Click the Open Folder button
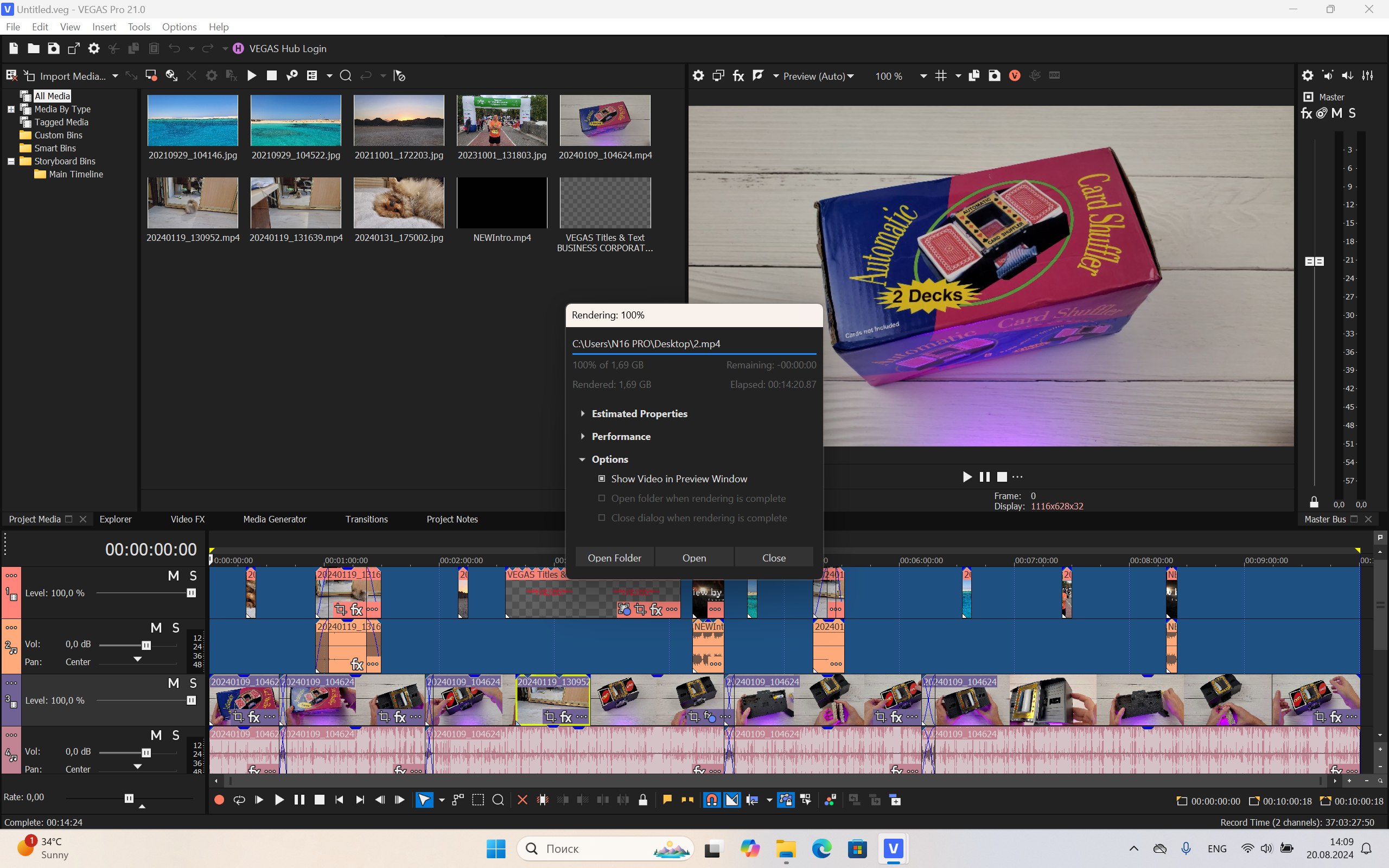1389x868 pixels. [x=614, y=558]
